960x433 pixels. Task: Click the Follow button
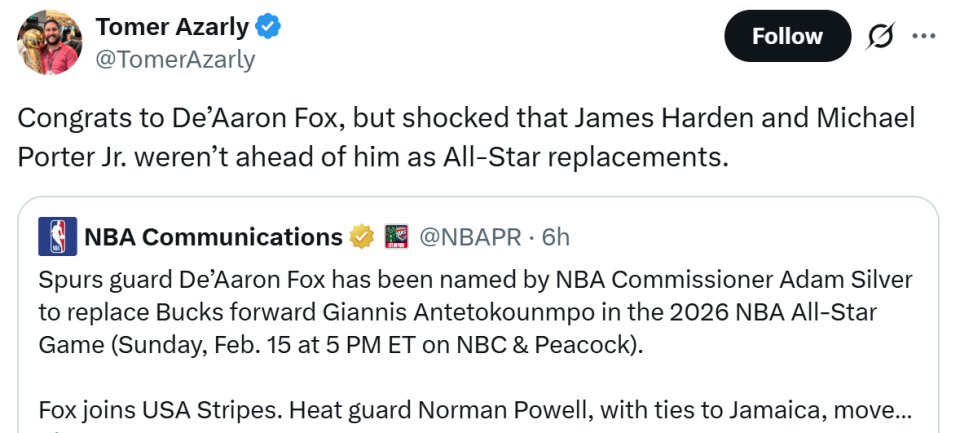click(787, 37)
